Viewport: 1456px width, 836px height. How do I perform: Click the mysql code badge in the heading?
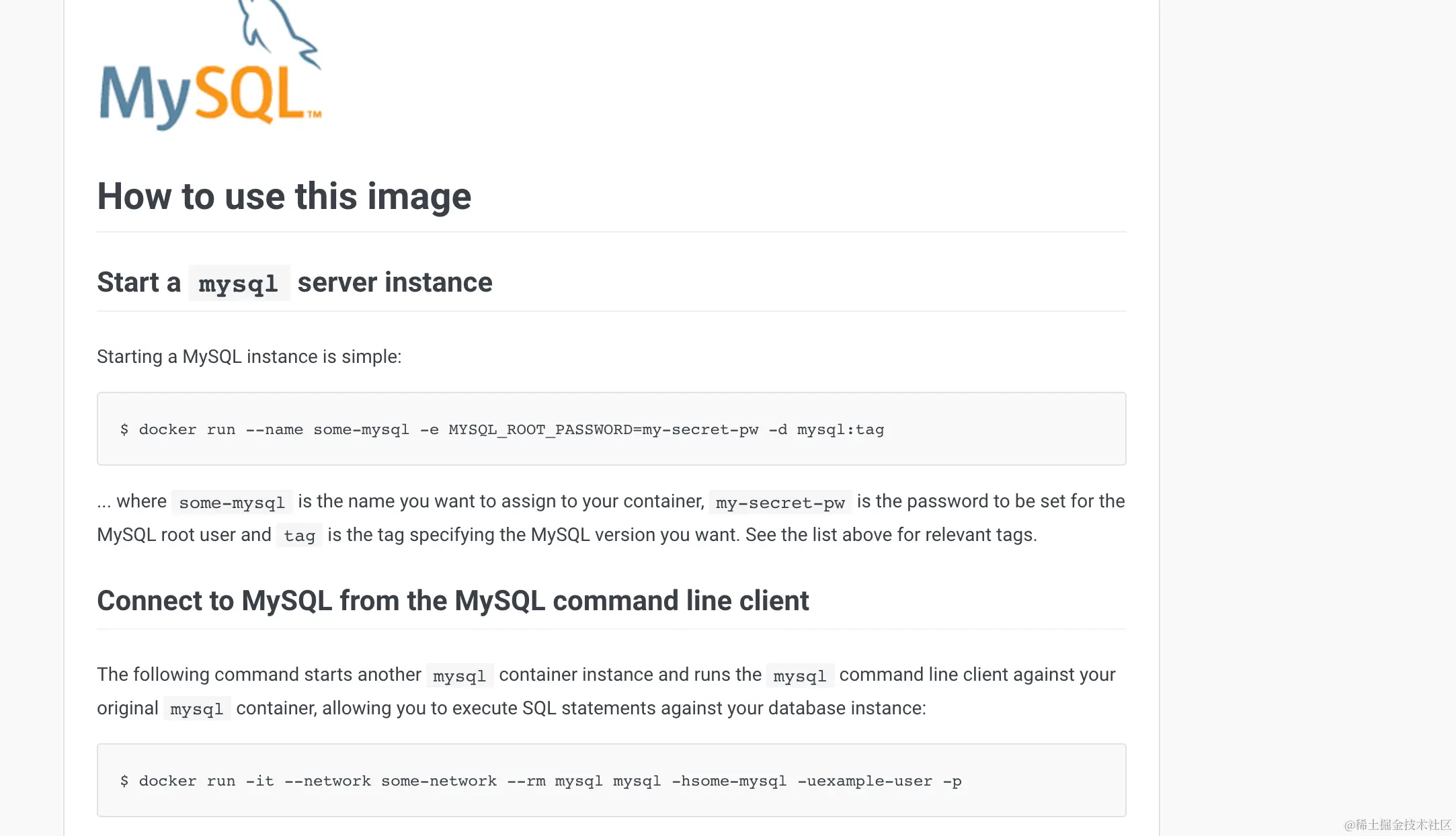pos(239,284)
